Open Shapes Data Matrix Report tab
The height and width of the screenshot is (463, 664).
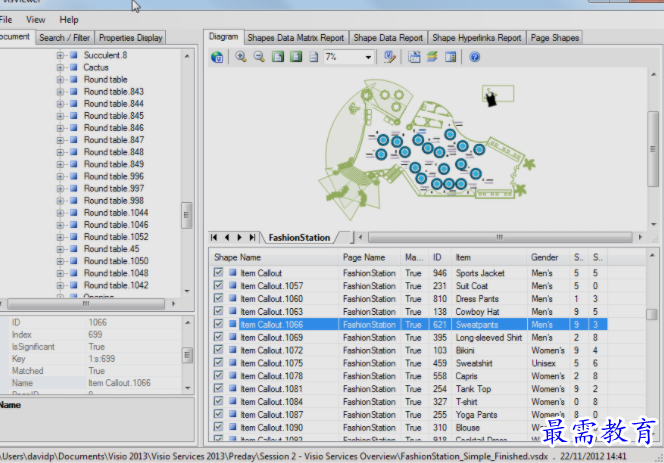[x=296, y=38]
